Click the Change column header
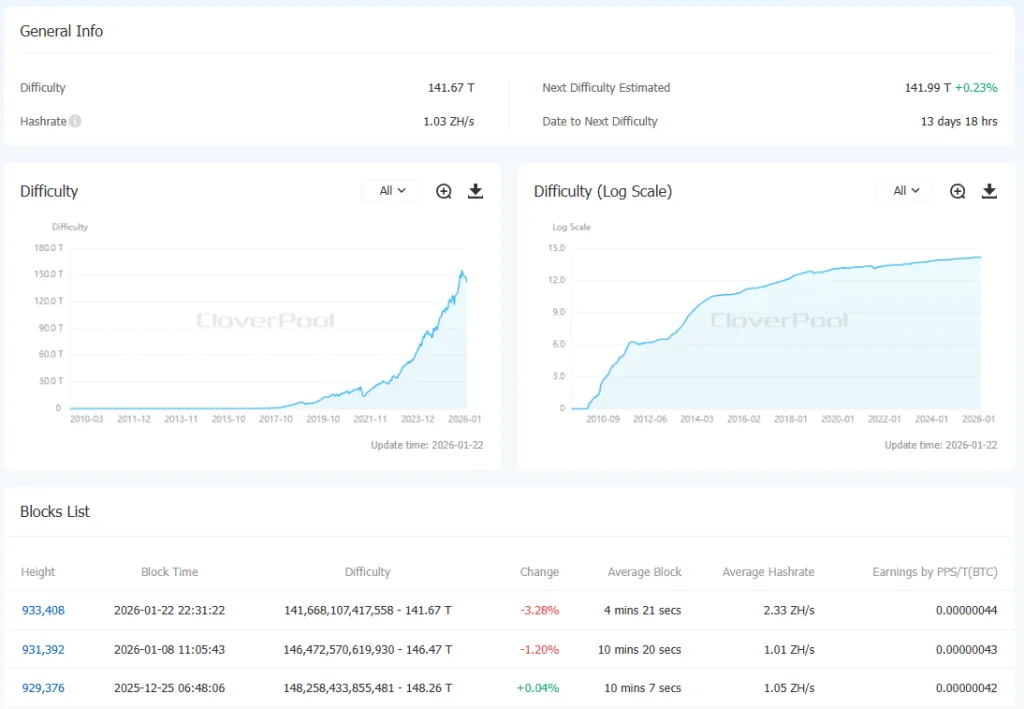 click(539, 572)
